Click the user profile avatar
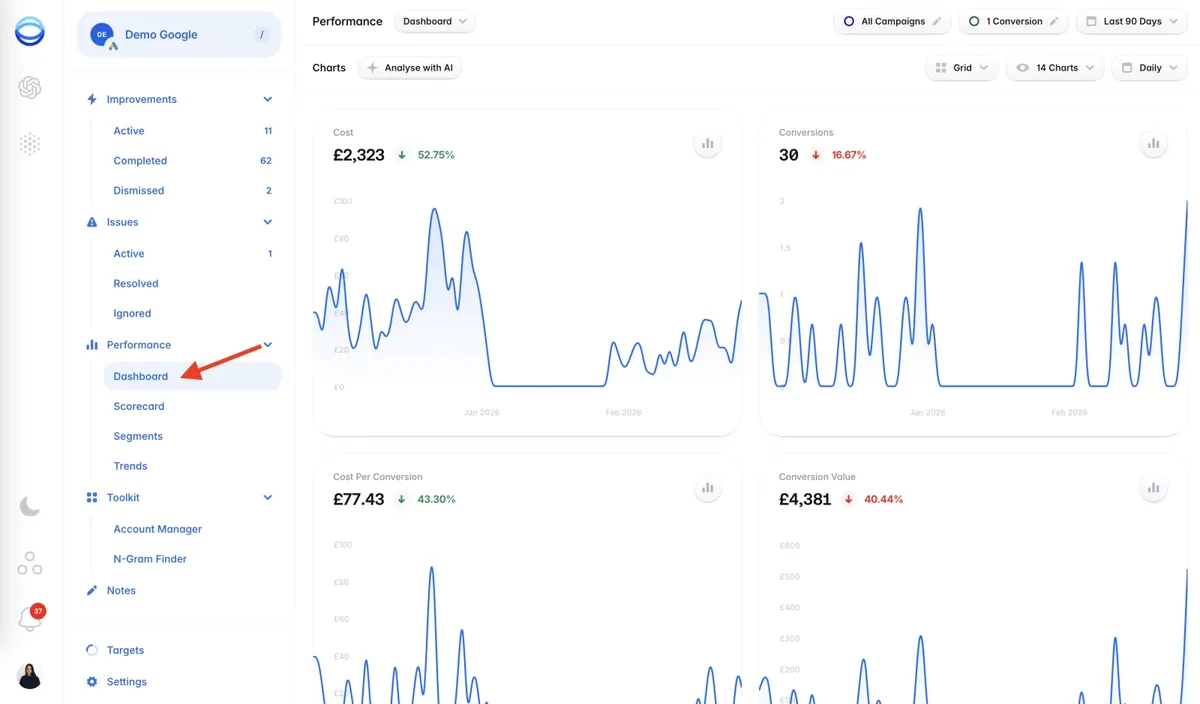Image resolution: width=1200 pixels, height=704 pixels. 30,676
